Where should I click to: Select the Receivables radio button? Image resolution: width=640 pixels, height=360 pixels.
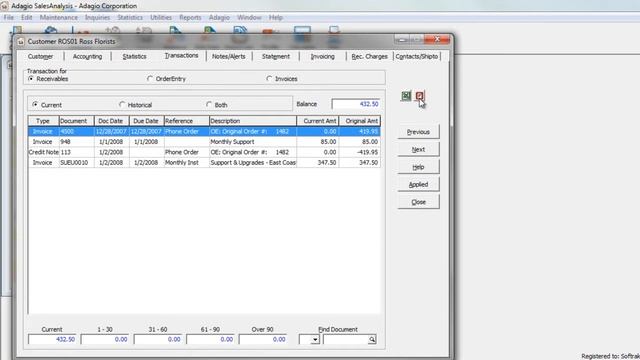click(x=31, y=78)
